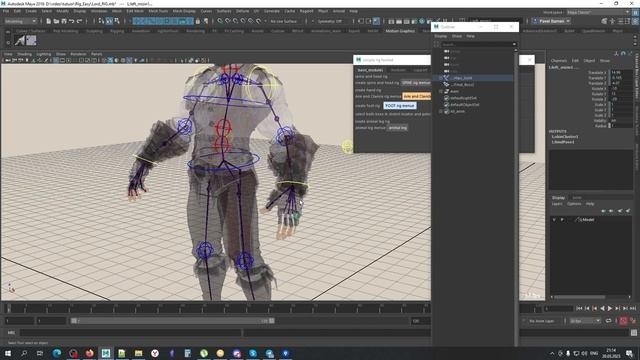Open the Layers menu in the Layer Editor
Viewport: 640px width, 360px height.
(557, 204)
